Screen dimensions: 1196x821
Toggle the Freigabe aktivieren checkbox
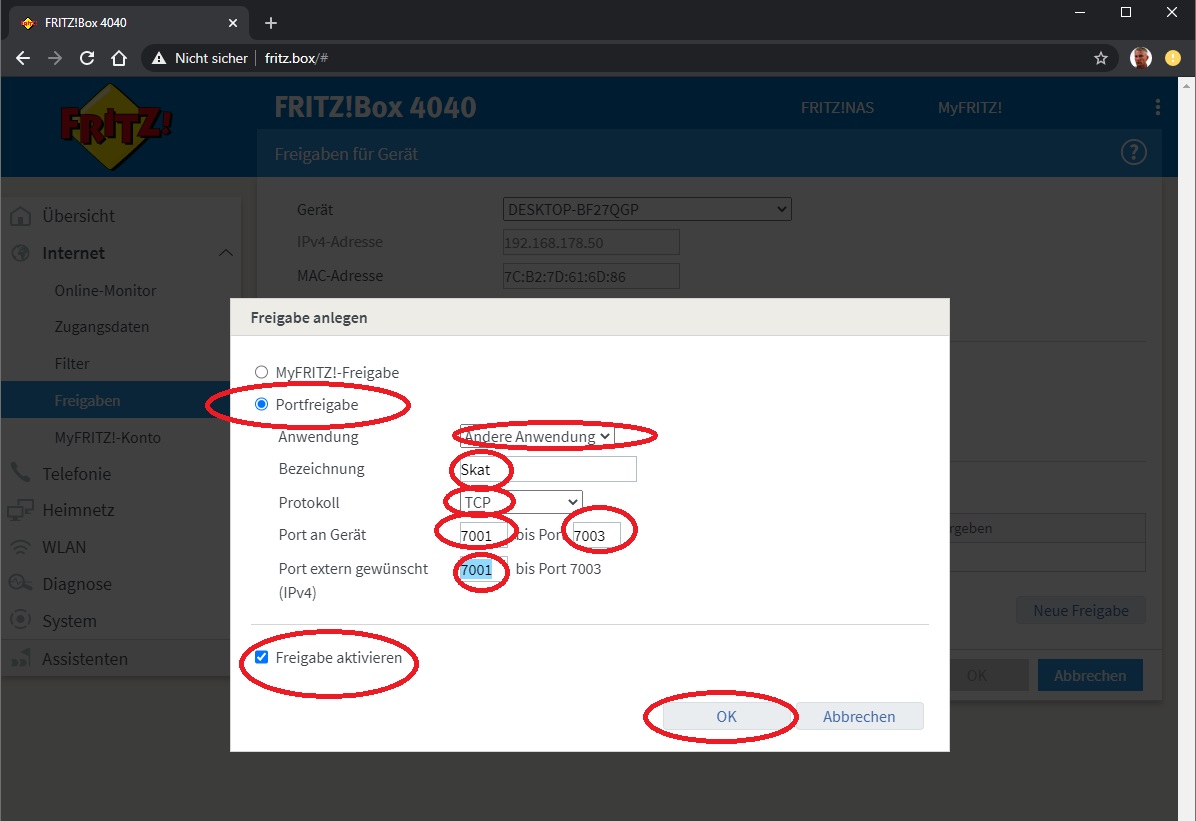pyautogui.click(x=262, y=658)
